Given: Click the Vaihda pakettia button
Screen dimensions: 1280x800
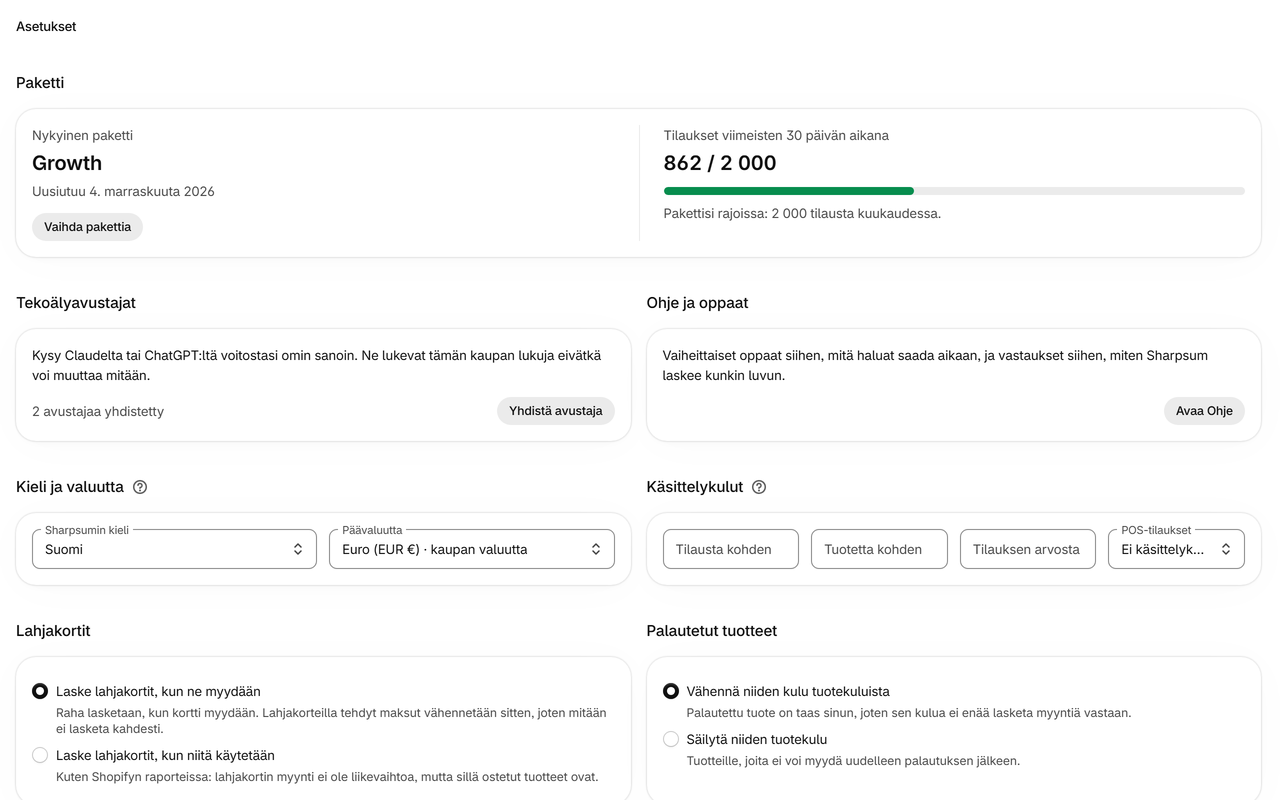Looking at the screenshot, I should point(87,227).
